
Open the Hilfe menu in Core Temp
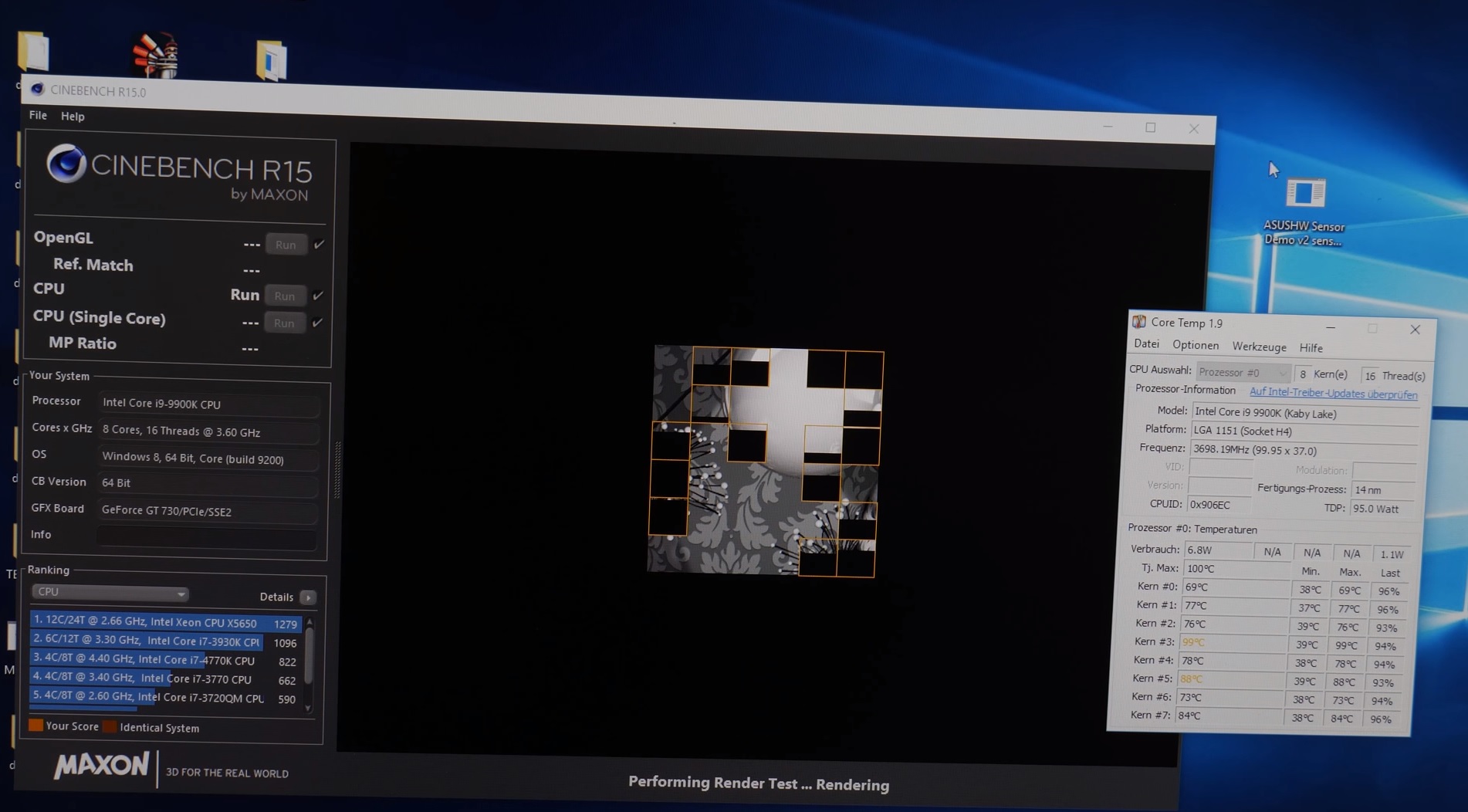point(1311,348)
